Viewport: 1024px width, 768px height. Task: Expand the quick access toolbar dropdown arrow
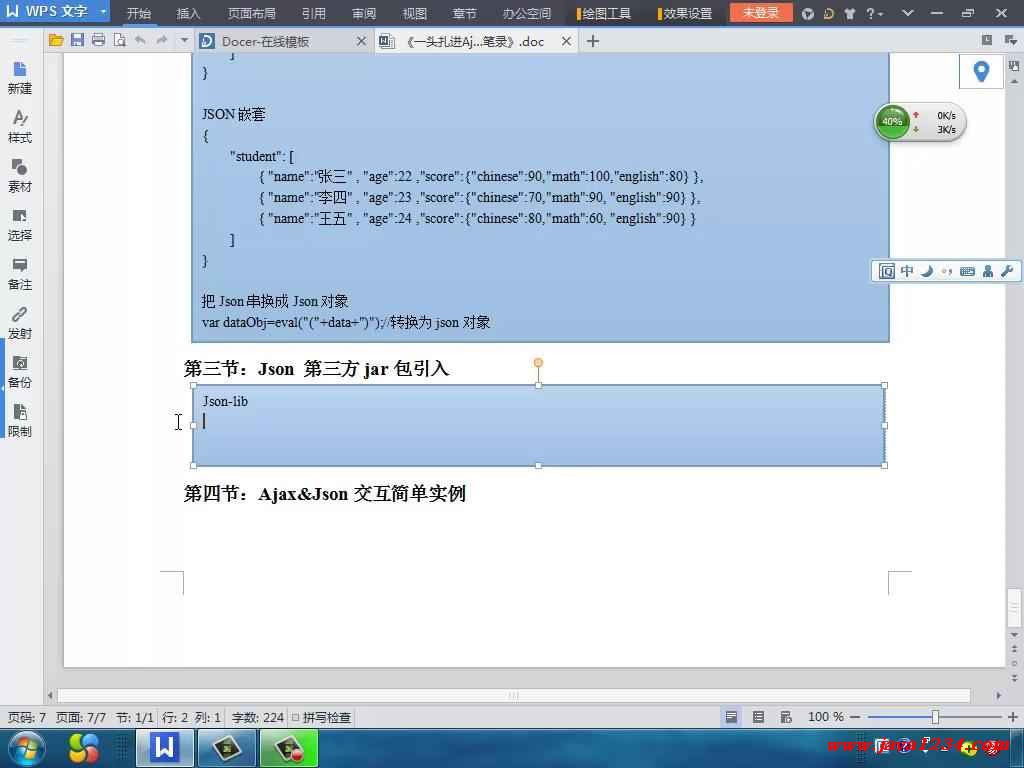click(x=184, y=41)
